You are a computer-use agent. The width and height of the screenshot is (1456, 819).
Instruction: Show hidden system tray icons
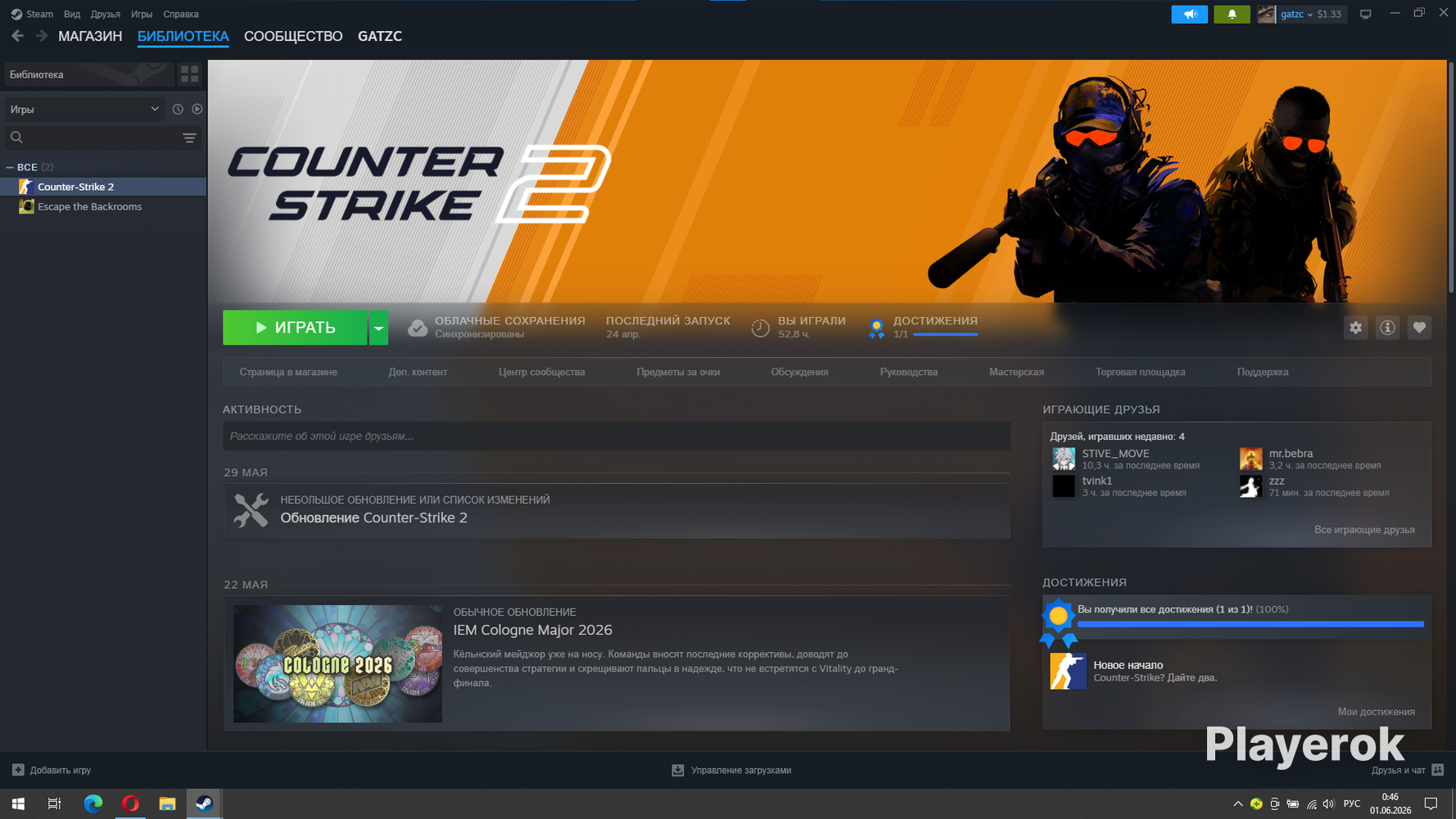(1237, 803)
